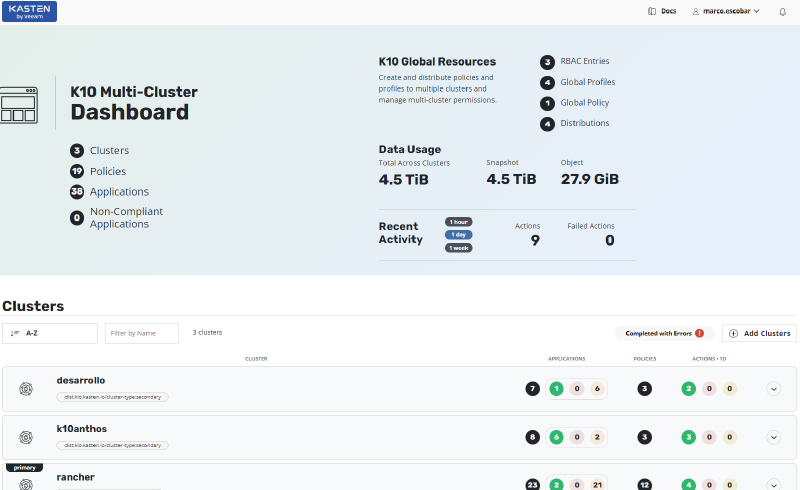The width and height of the screenshot is (800, 490).
Task: Click rancher total applications badge 23
Action: 532,485
